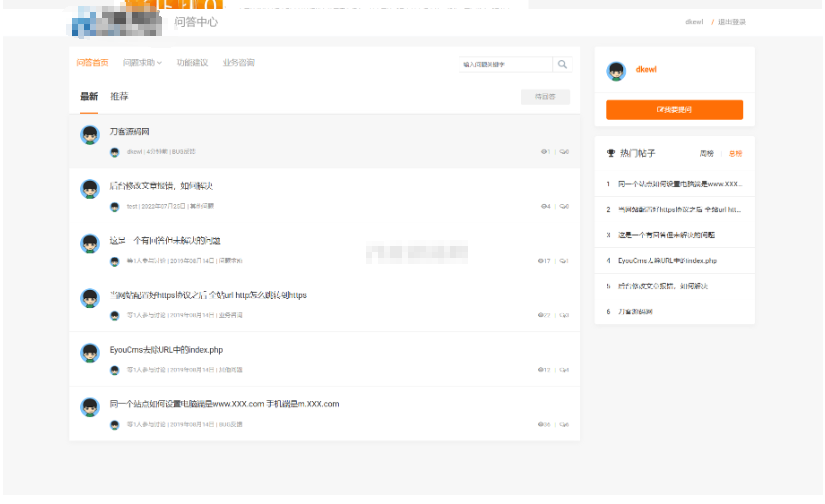825x504 pixels.
Task: Open the 业务咨询 navigation item
Action: 238,63
